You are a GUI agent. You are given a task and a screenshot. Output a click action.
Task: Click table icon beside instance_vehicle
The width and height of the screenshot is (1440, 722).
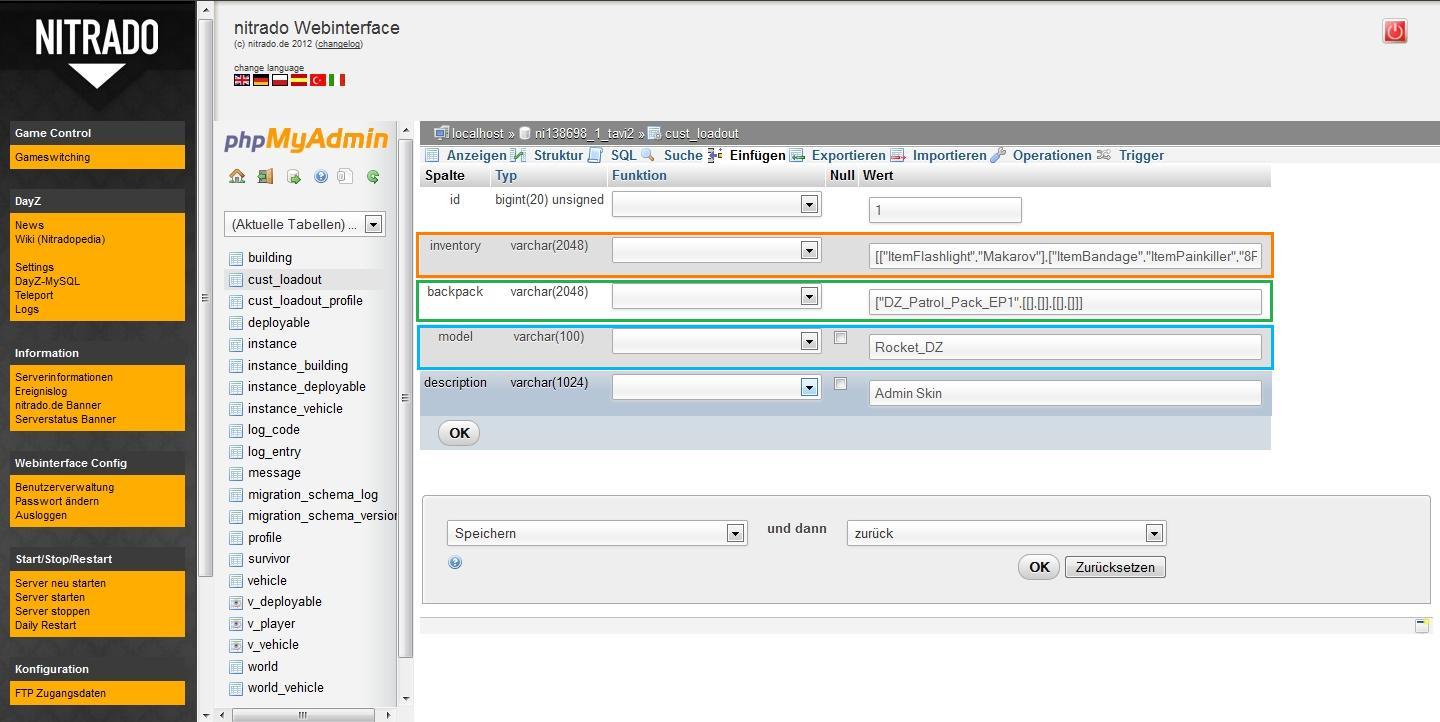236,409
